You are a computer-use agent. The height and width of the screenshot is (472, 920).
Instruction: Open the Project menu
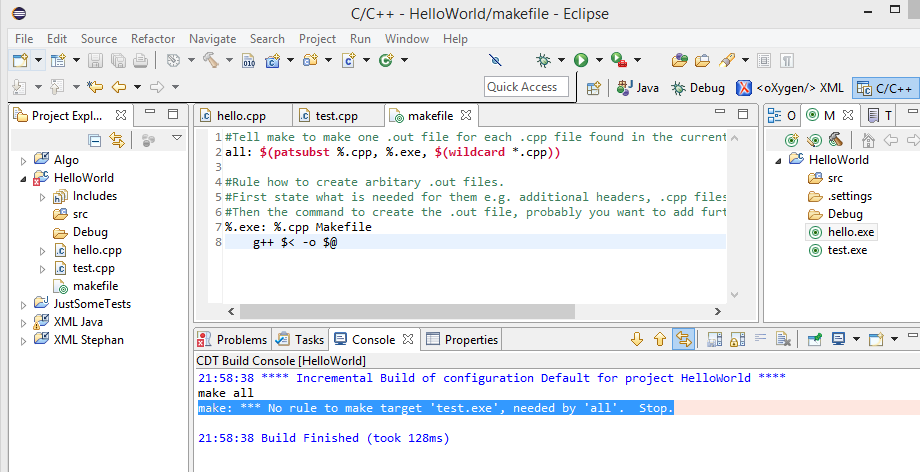coord(317,39)
